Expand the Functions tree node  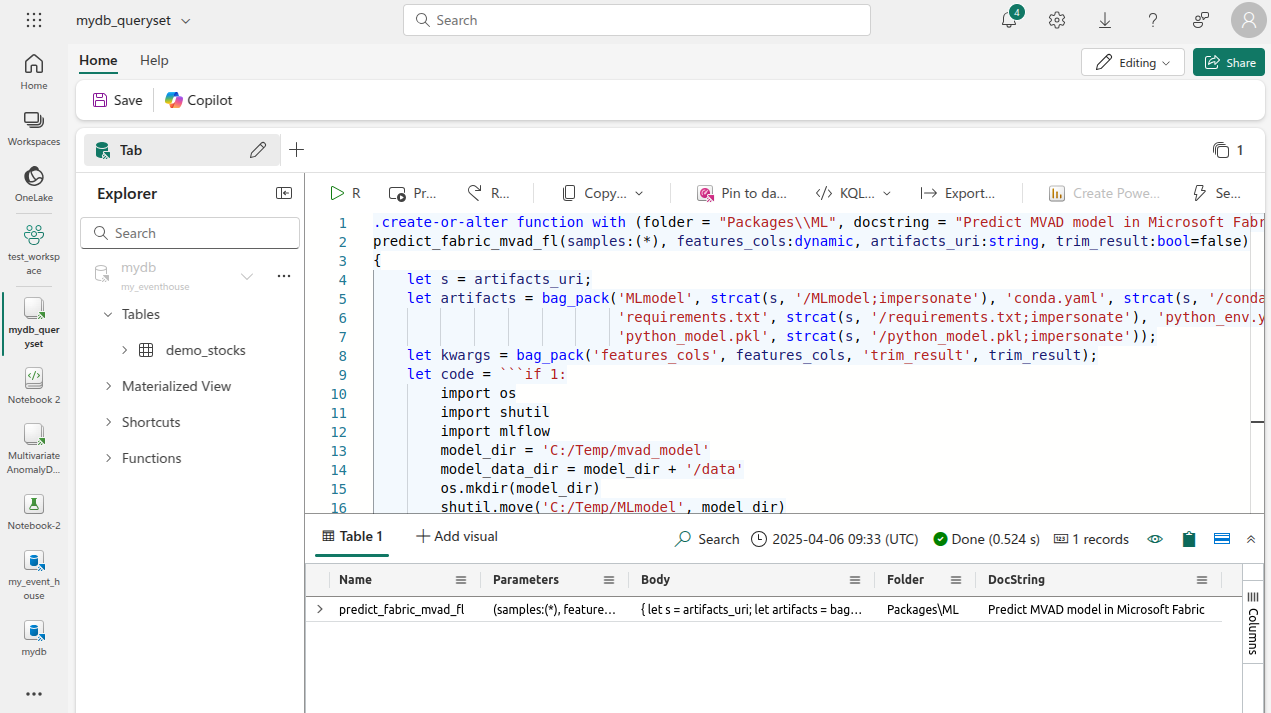tap(108, 458)
